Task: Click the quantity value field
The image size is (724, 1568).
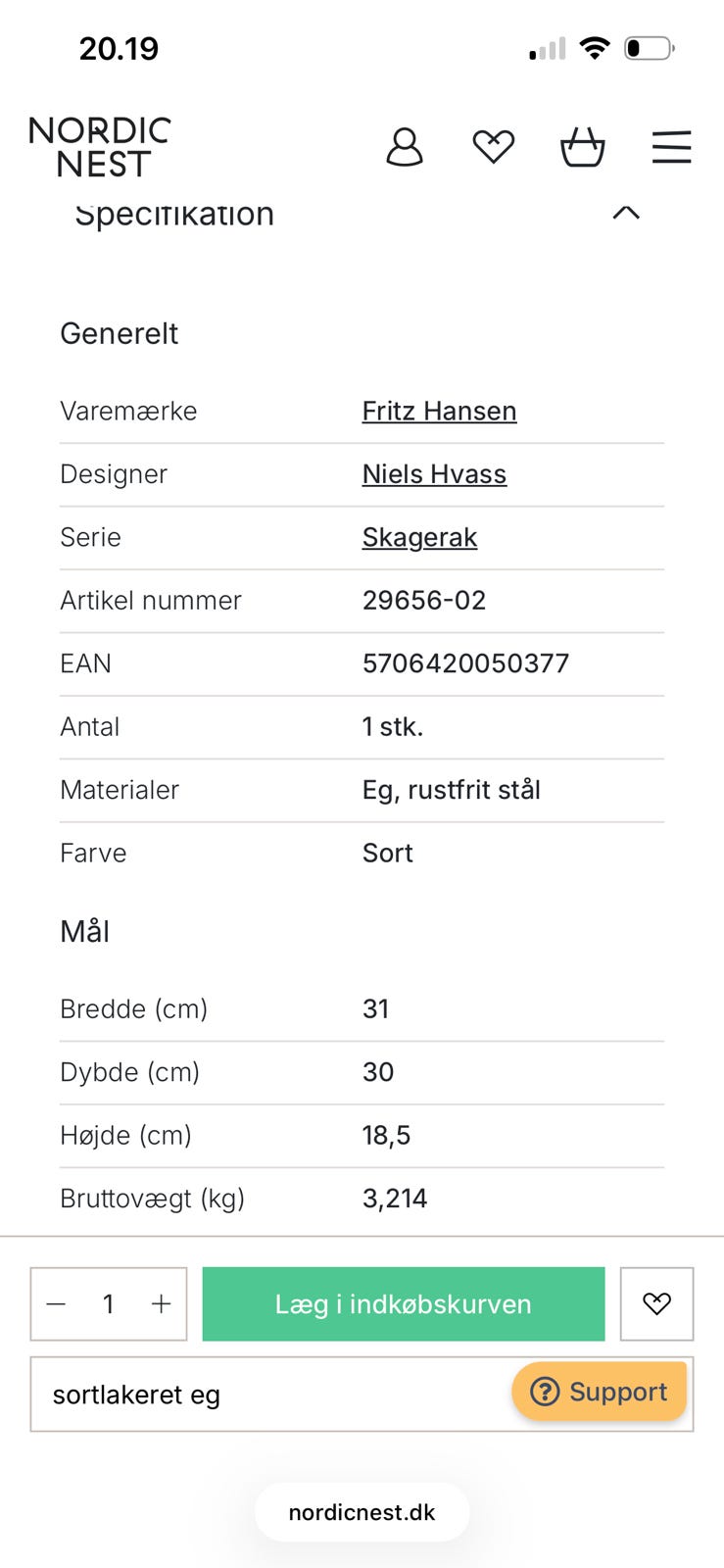Action: click(109, 1304)
